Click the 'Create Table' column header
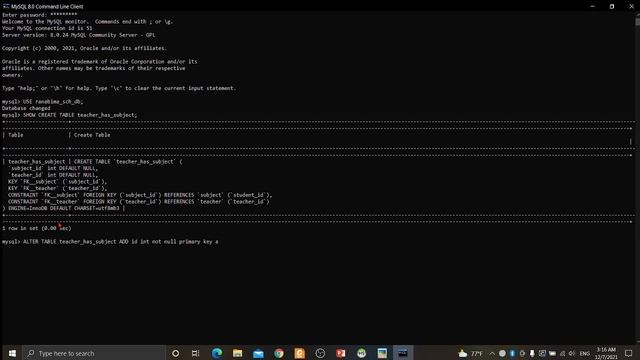Image resolution: width=640 pixels, height=360 pixels. 92,135
